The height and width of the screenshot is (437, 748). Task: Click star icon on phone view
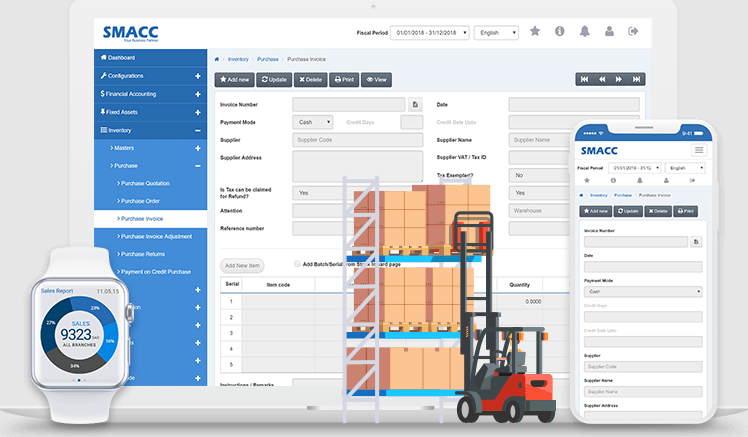tap(587, 180)
